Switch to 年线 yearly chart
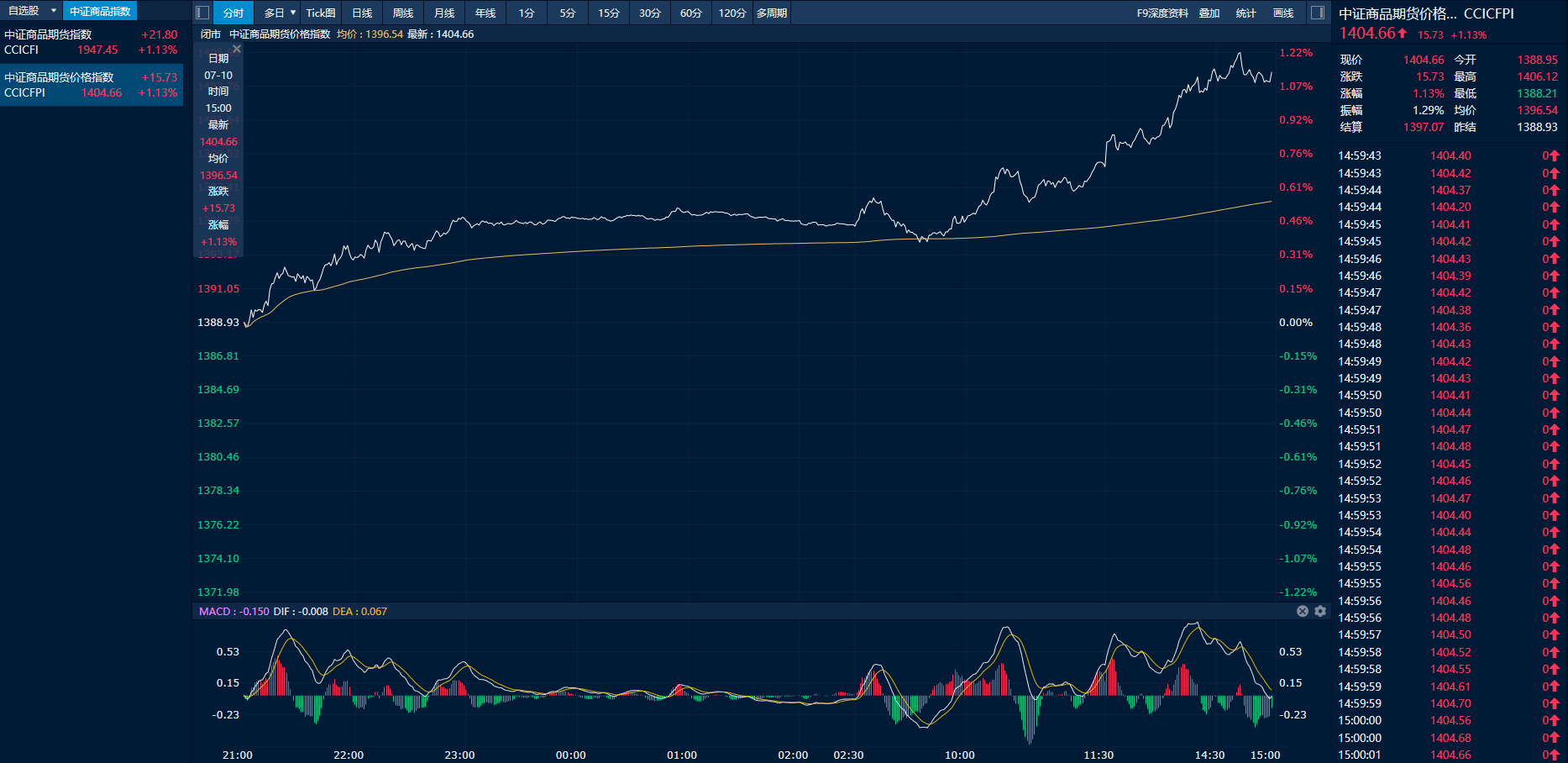The width and height of the screenshot is (1568, 763). [x=485, y=13]
